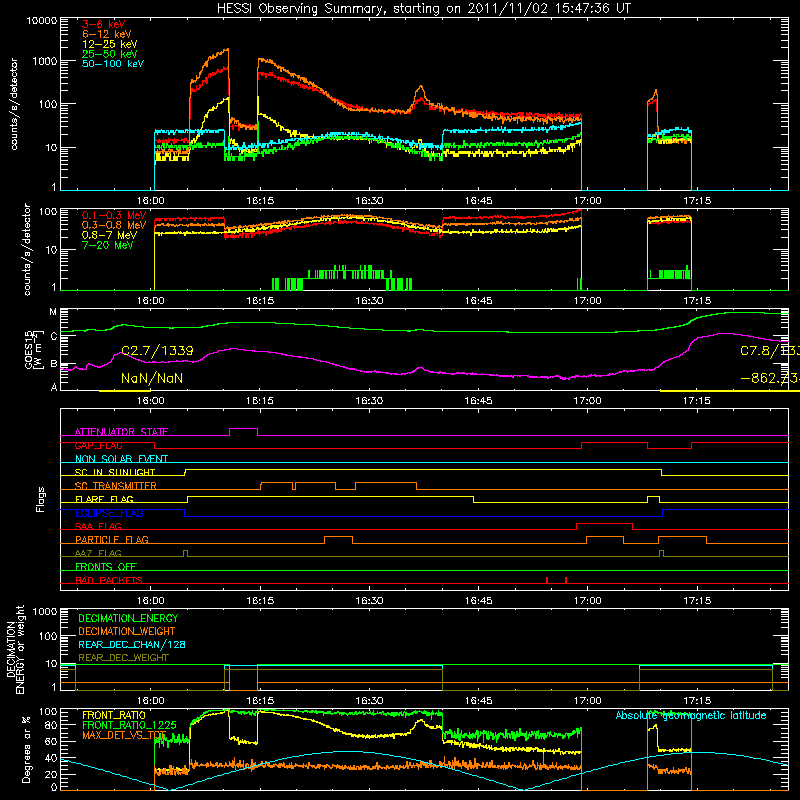800x800 pixels.
Task: Select the GAP_FLAG label
Action: tap(98, 445)
